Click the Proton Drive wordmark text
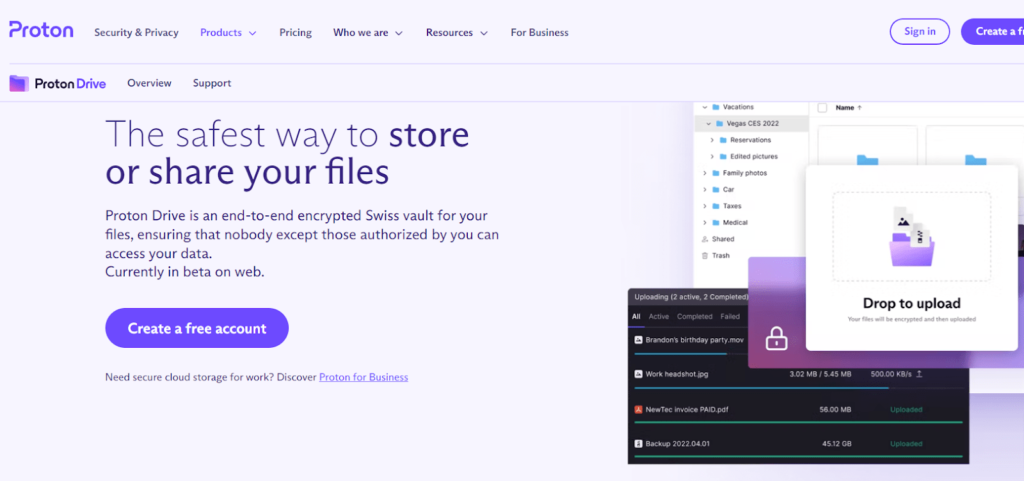The height and width of the screenshot is (481, 1024). [x=70, y=84]
